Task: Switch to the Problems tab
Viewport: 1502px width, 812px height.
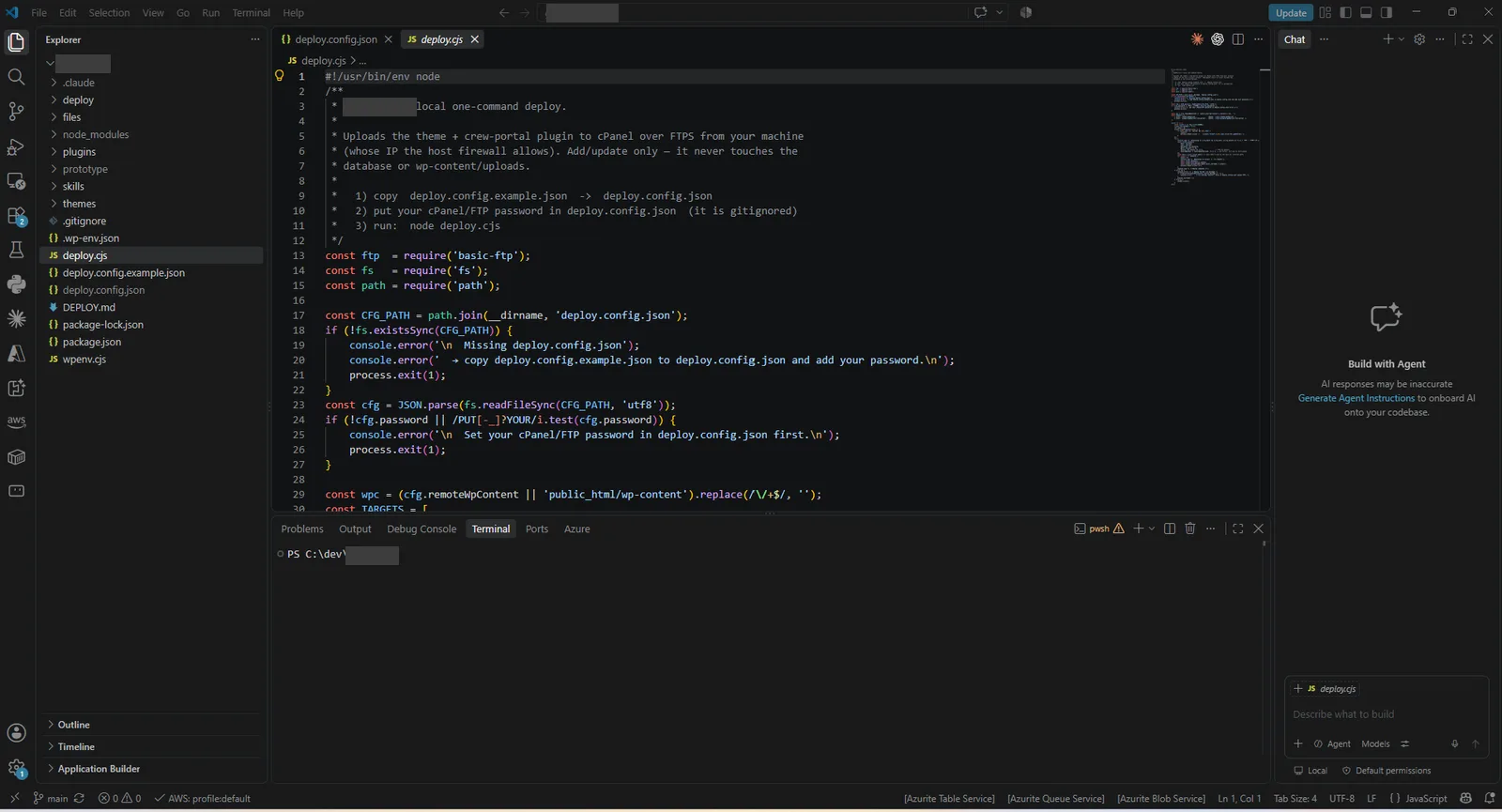Action: tap(301, 529)
